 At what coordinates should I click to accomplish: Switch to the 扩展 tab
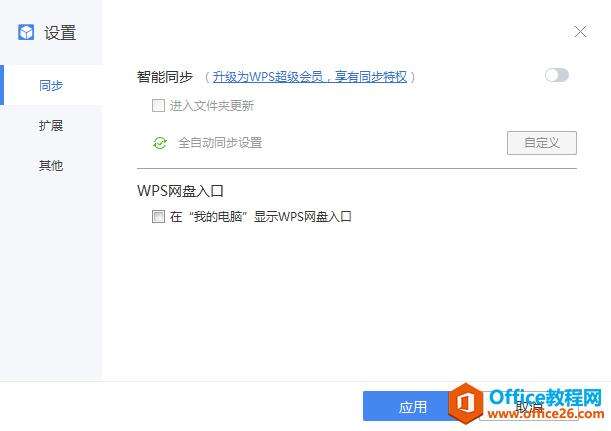tap(51, 125)
